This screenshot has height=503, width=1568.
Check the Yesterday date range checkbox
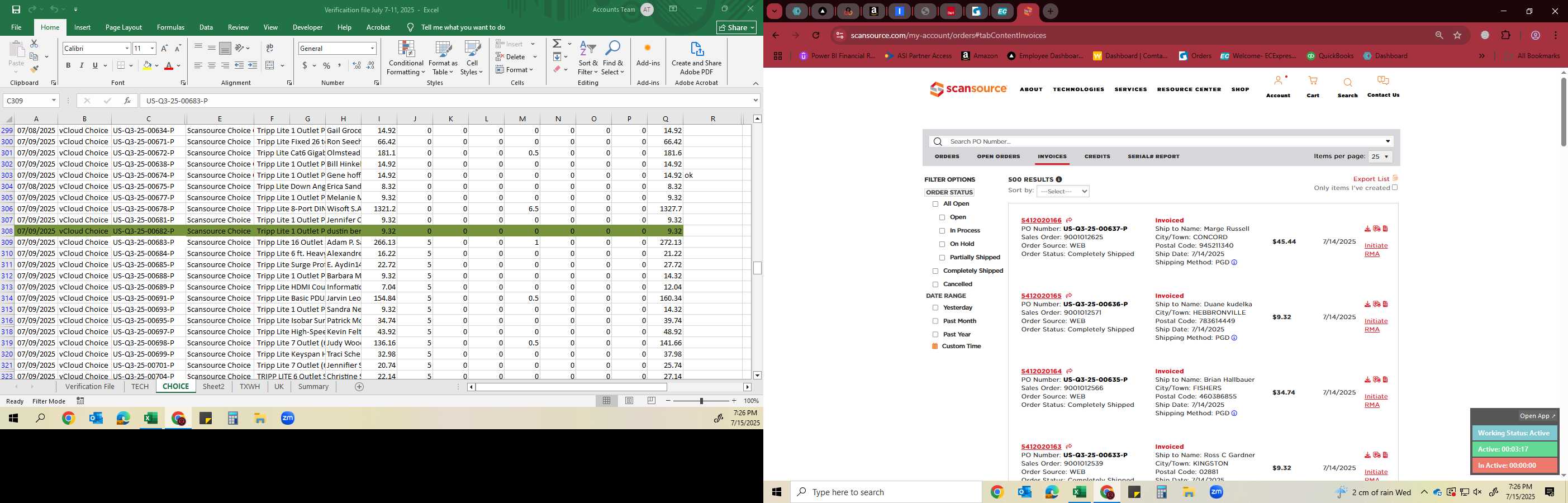tap(935, 308)
